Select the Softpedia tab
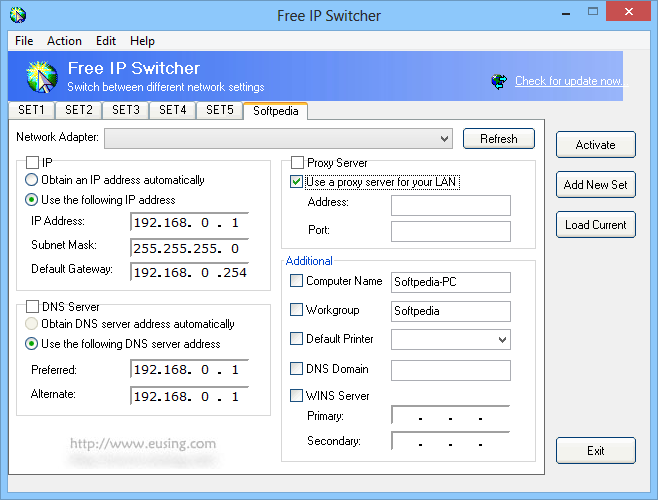Viewport: 658px width, 500px height. pyautogui.click(x=276, y=111)
